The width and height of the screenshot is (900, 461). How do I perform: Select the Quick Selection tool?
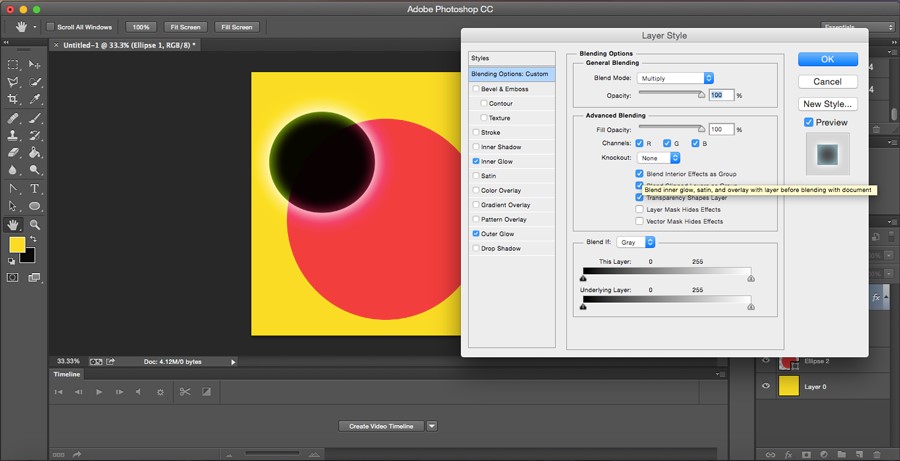34,82
